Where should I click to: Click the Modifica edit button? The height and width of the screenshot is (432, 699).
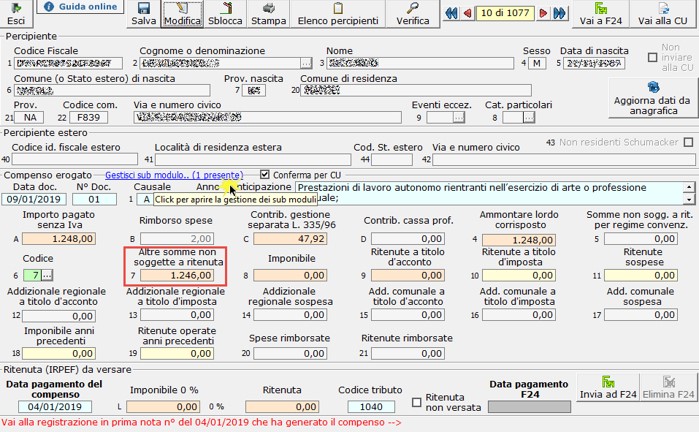click(182, 14)
